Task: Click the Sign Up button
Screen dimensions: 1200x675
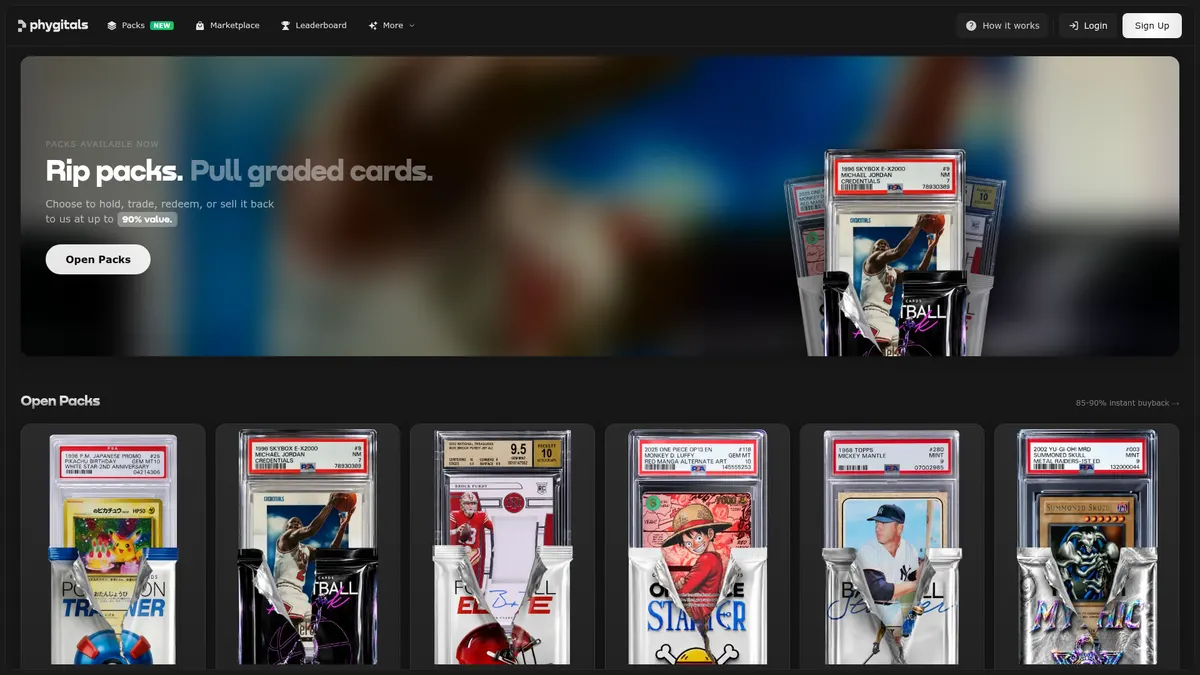Action: coord(1152,25)
